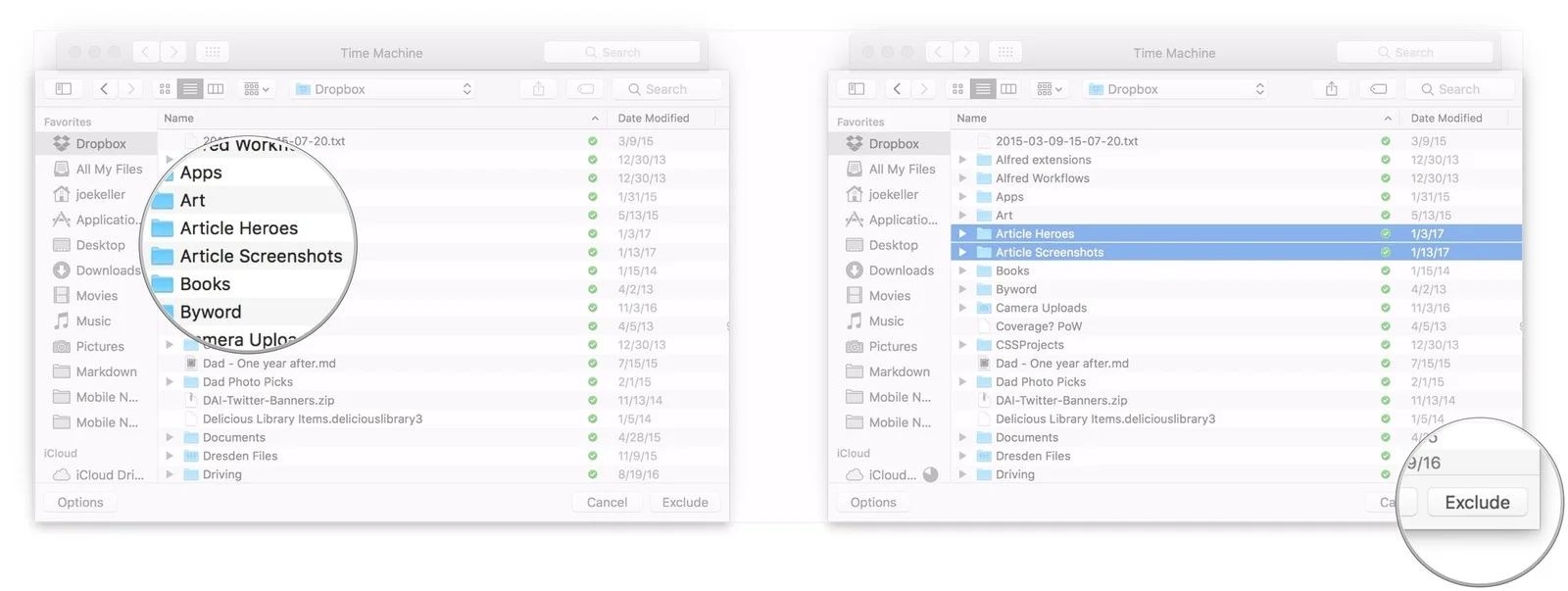Select Applications in the right dialog sidebar
Screen dimensions: 1568x591
pyautogui.click(x=890, y=220)
